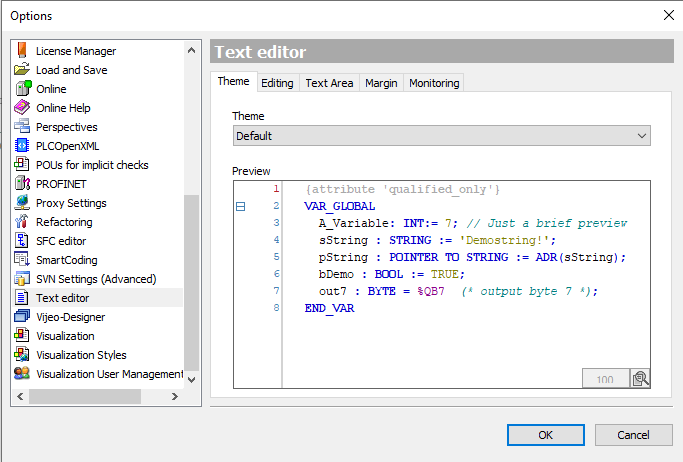Click the License Manager icon
This screenshot has width=683, height=462.
point(22,51)
